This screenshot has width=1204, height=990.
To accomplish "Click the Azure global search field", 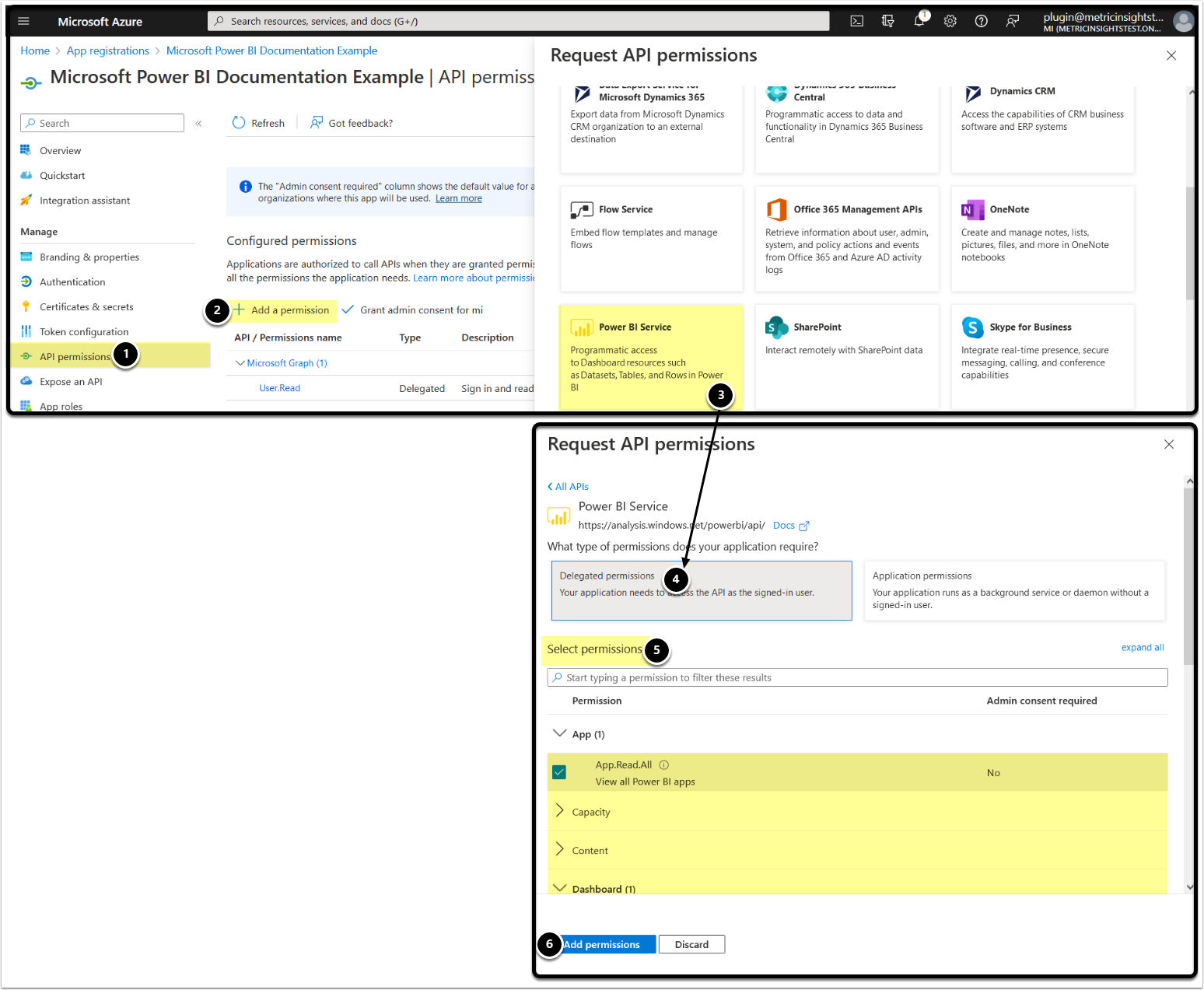I will [x=519, y=21].
